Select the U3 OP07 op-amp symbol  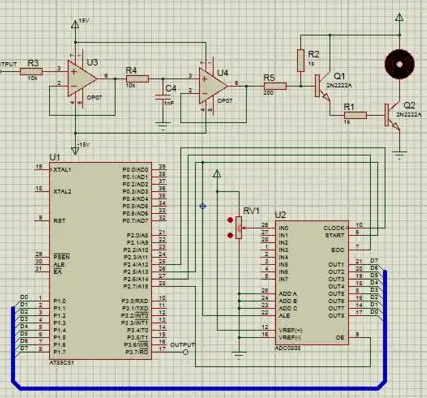click(x=82, y=79)
